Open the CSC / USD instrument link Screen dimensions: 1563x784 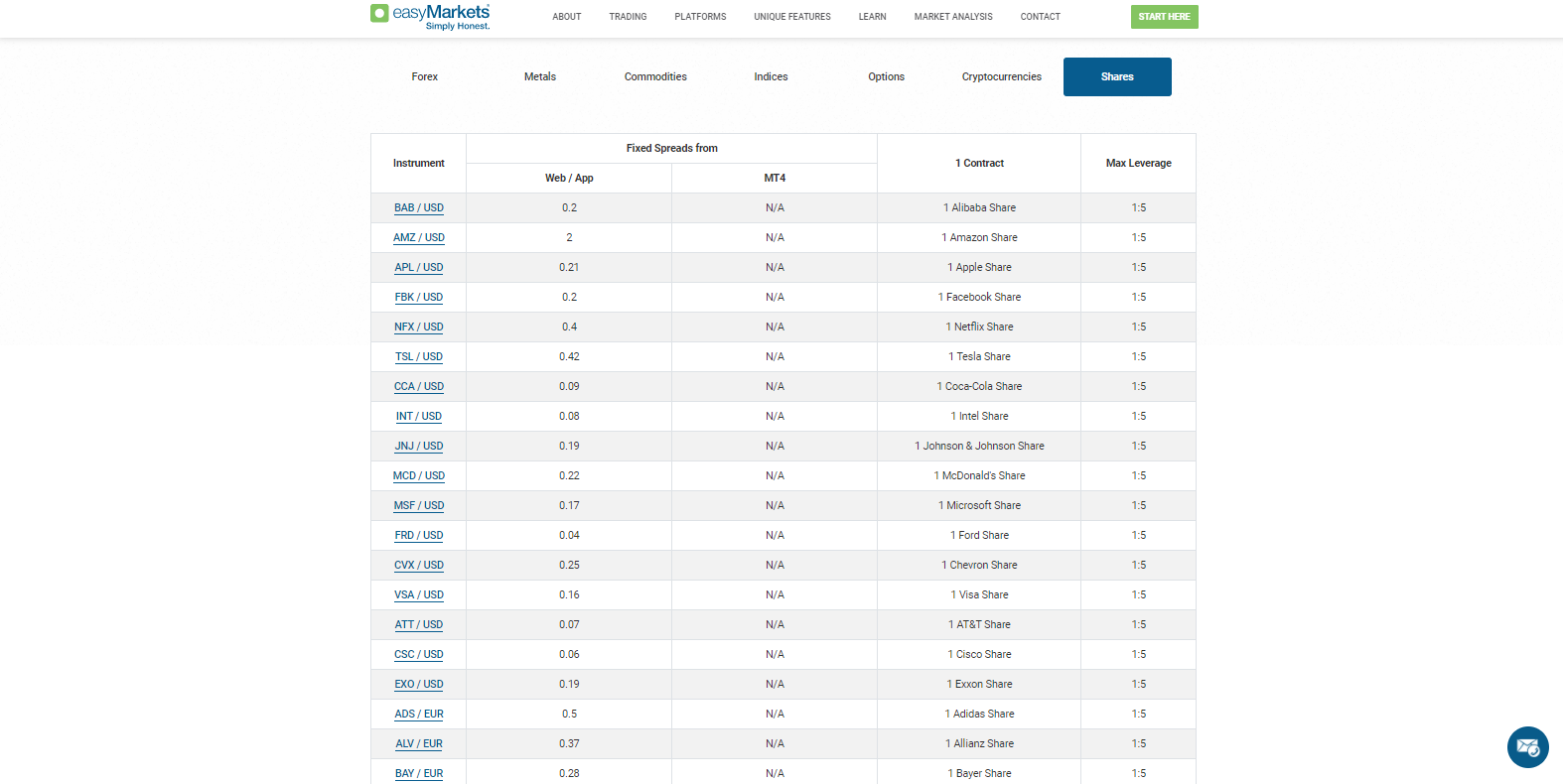[x=419, y=655]
